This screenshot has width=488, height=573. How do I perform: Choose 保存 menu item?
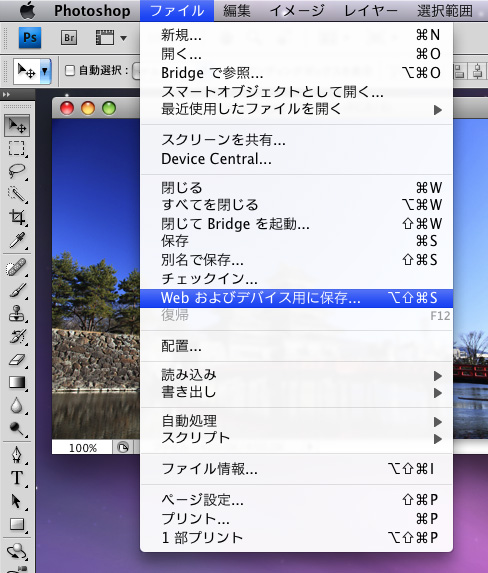point(296,241)
